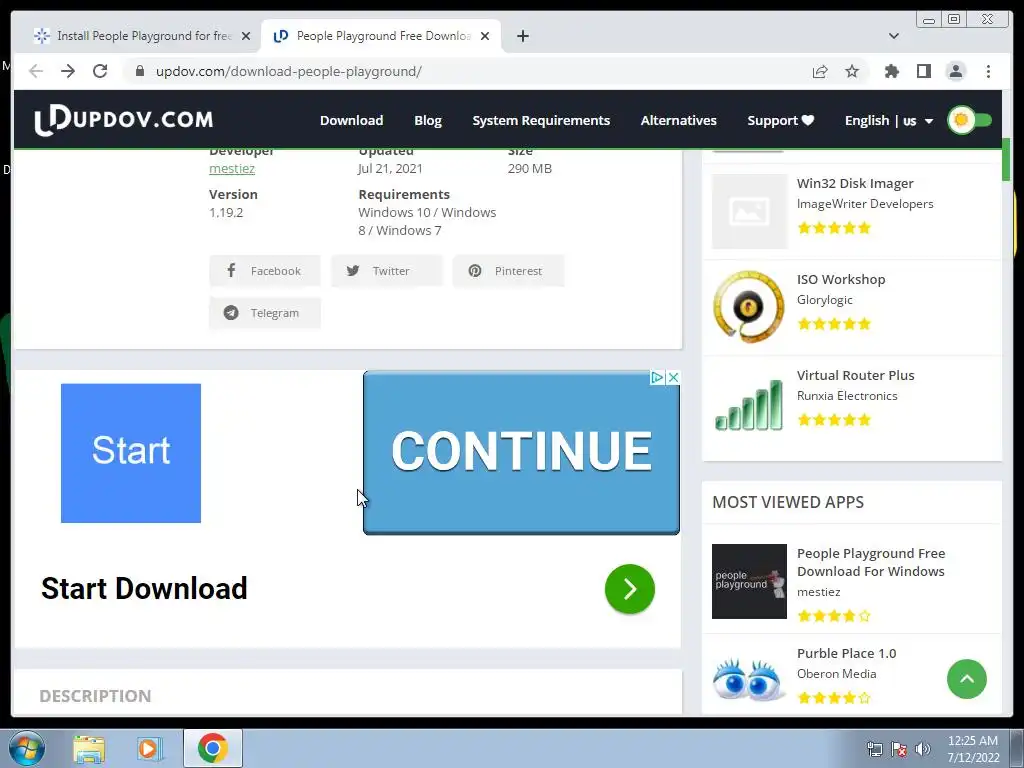1024x768 pixels.
Task: Click the page vertical scrollbar thumb
Action: 1006,159
